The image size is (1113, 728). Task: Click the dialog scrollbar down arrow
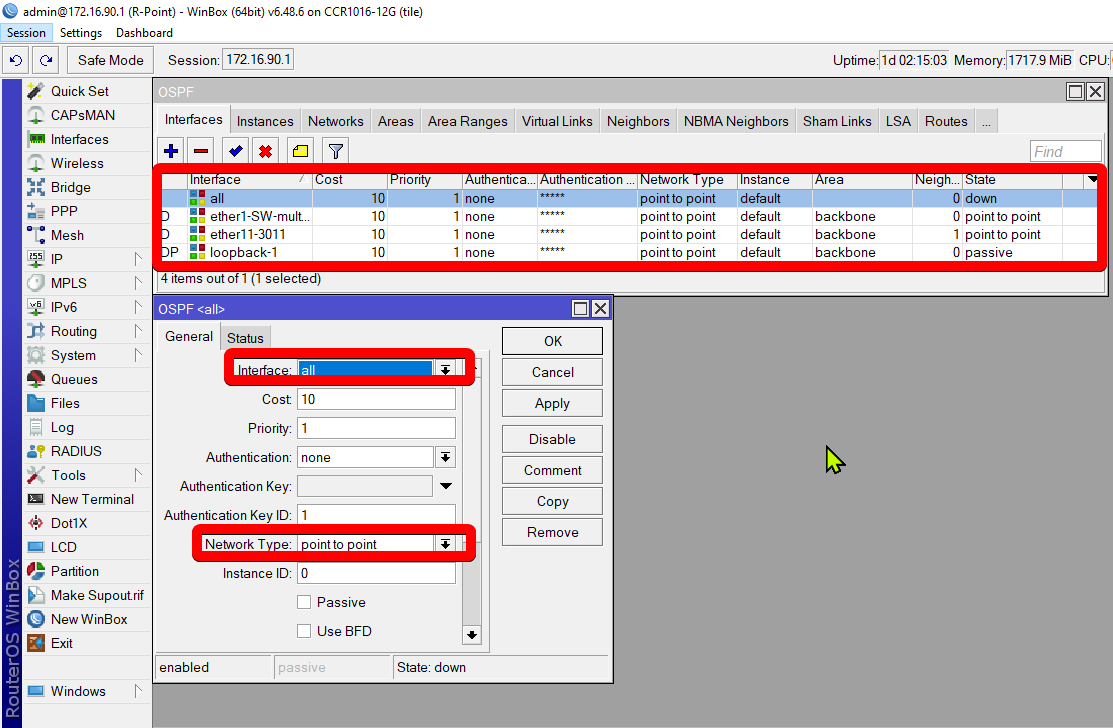click(x=472, y=635)
